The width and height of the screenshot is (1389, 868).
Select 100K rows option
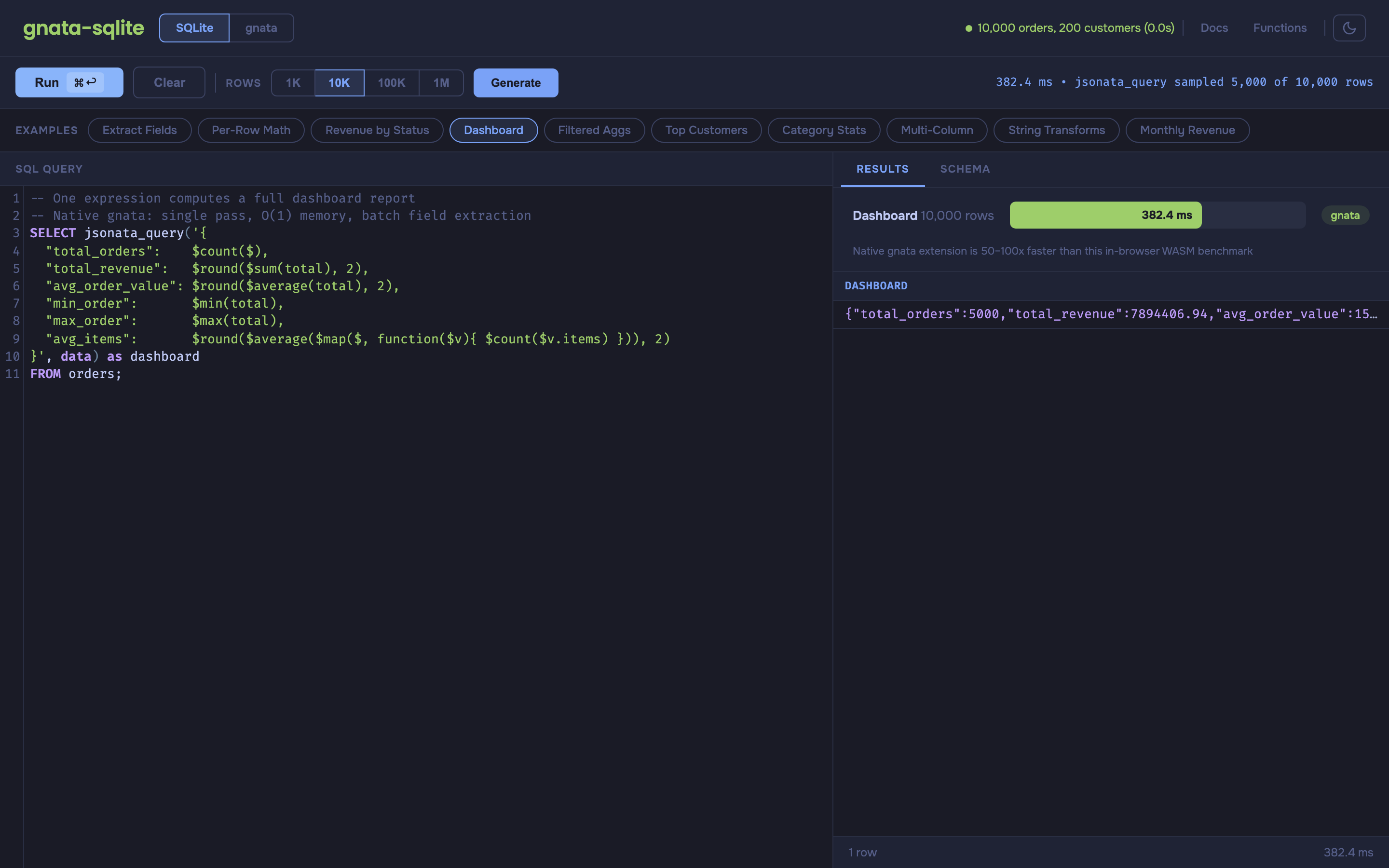[x=392, y=82]
